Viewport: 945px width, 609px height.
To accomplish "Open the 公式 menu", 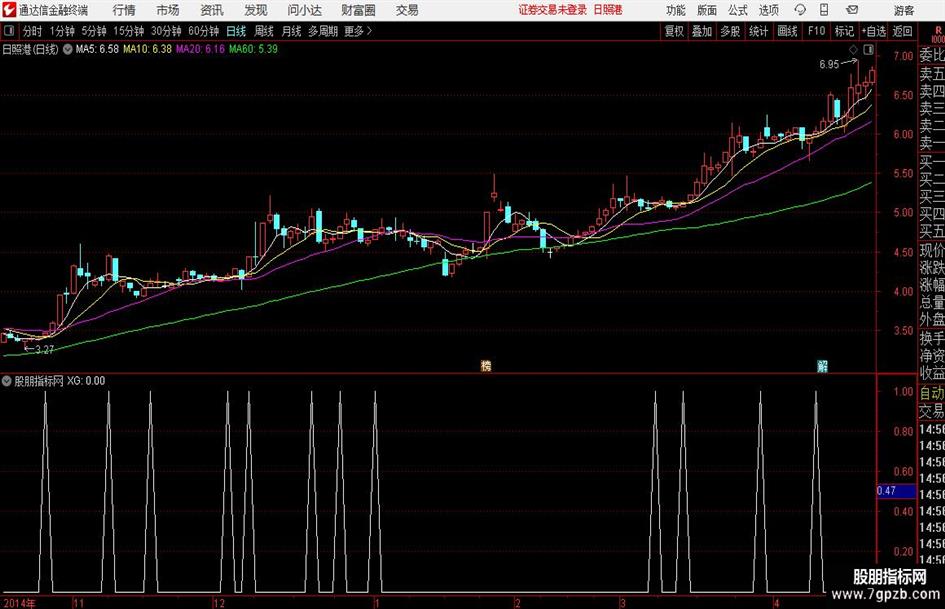I will (x=738, y=10).
